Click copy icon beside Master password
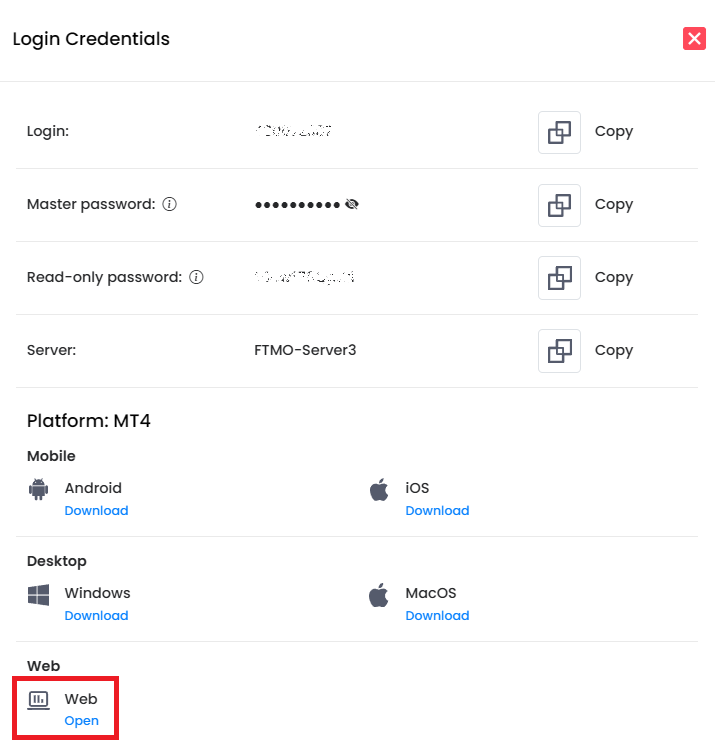 click(x=559, y=205)
